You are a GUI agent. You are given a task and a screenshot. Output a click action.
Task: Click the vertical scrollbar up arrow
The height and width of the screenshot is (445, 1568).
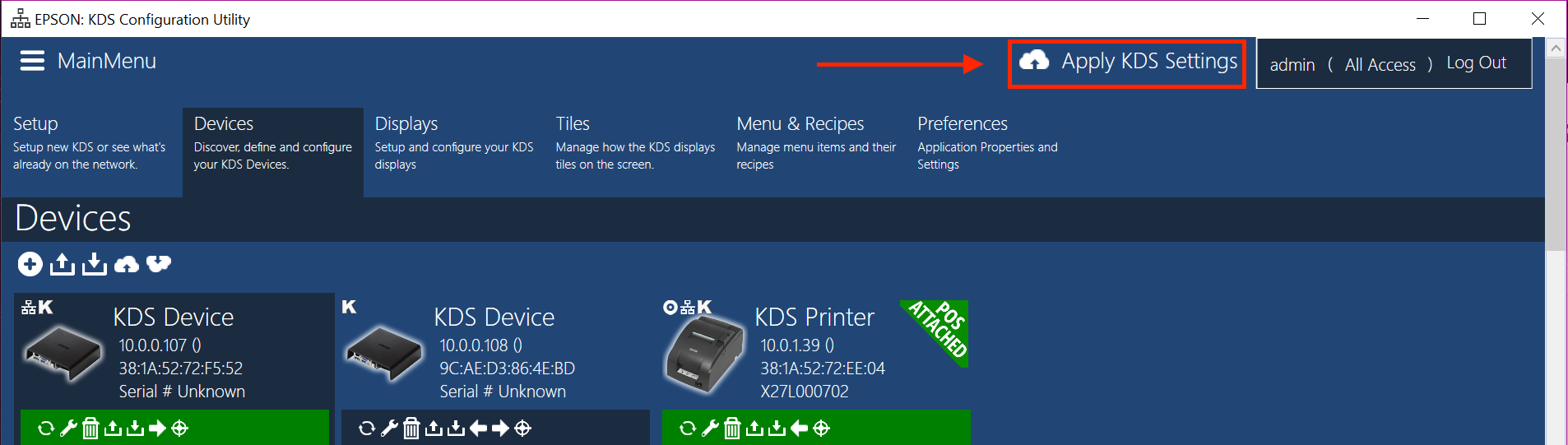coord(1556,49)
